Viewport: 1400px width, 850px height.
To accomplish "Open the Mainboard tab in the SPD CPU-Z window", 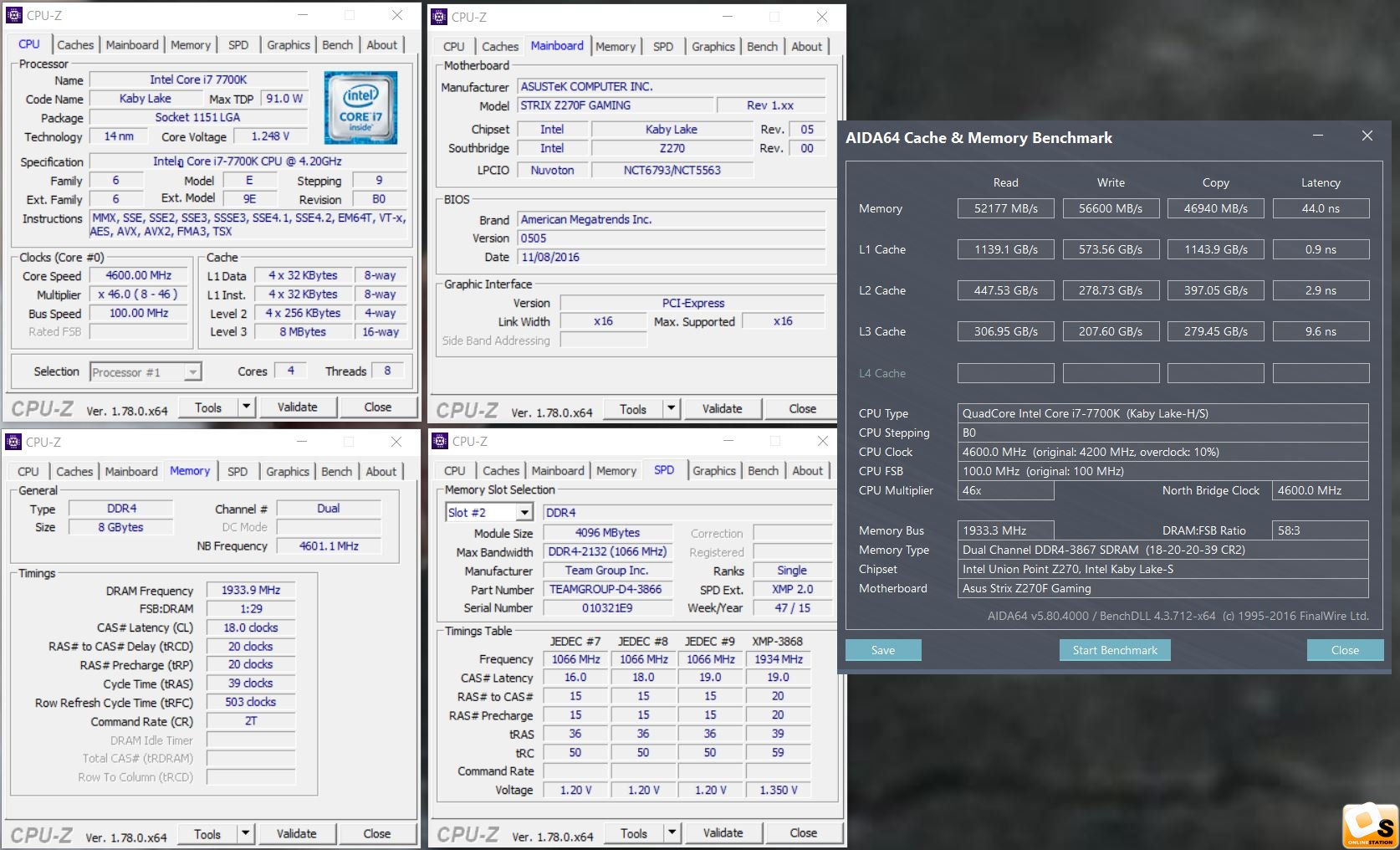I will point(558,471).
